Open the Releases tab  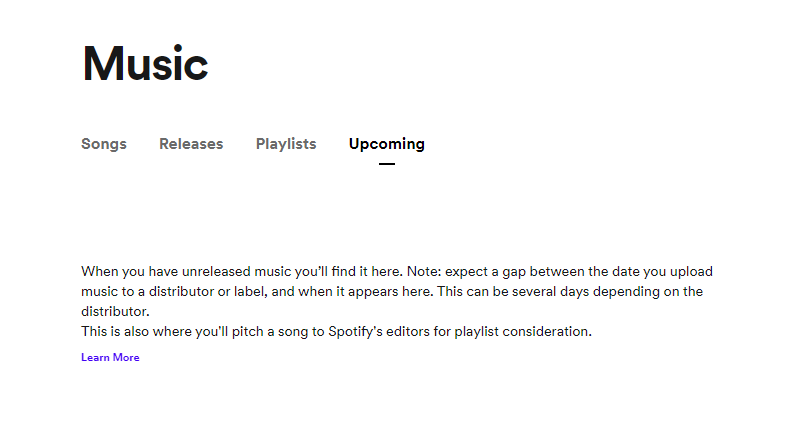coord(191,144)
